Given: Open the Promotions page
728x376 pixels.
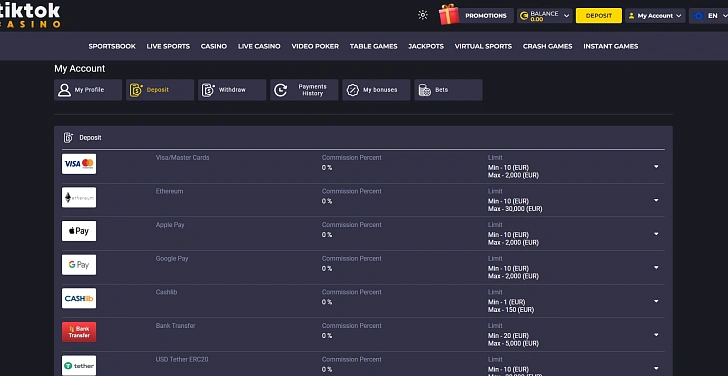Looking at the screenshot, I should pos(486,15).
